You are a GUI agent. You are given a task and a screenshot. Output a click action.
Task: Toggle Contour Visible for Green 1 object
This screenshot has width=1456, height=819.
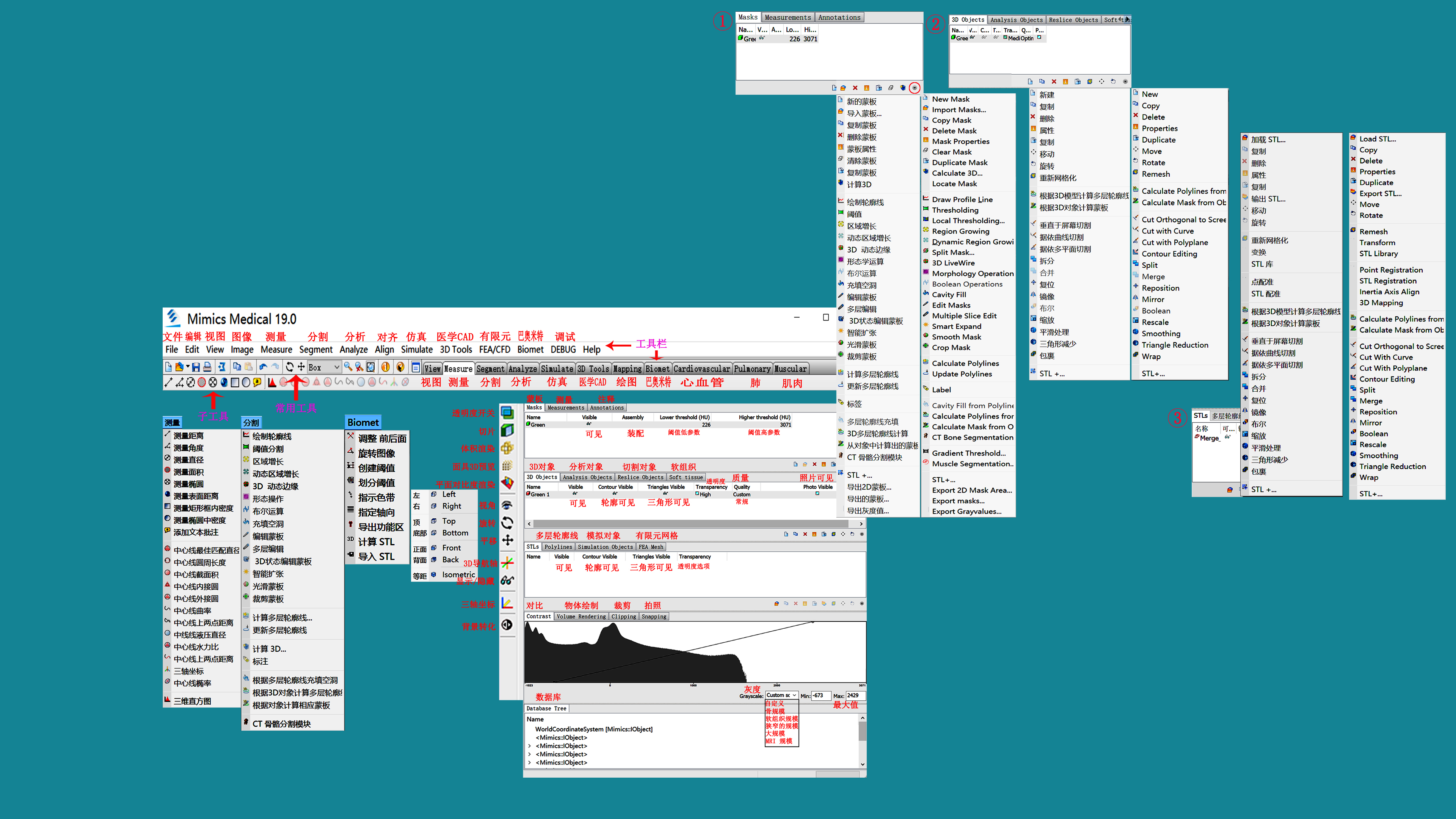pos(615,494)
